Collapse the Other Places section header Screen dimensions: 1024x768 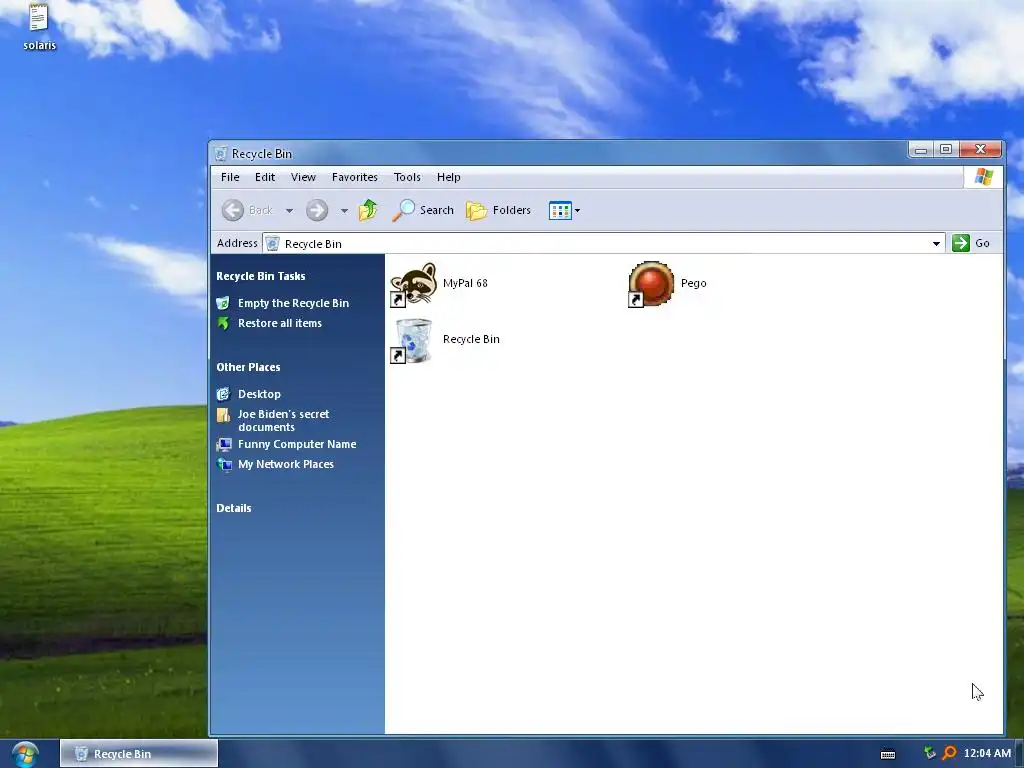coord(248,367)
